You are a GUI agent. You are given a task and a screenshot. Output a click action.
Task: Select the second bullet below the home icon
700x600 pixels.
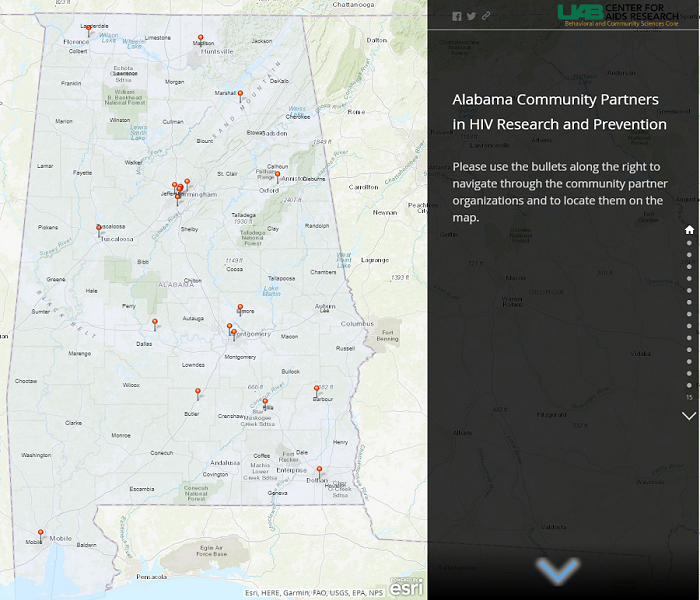point(689,255)
